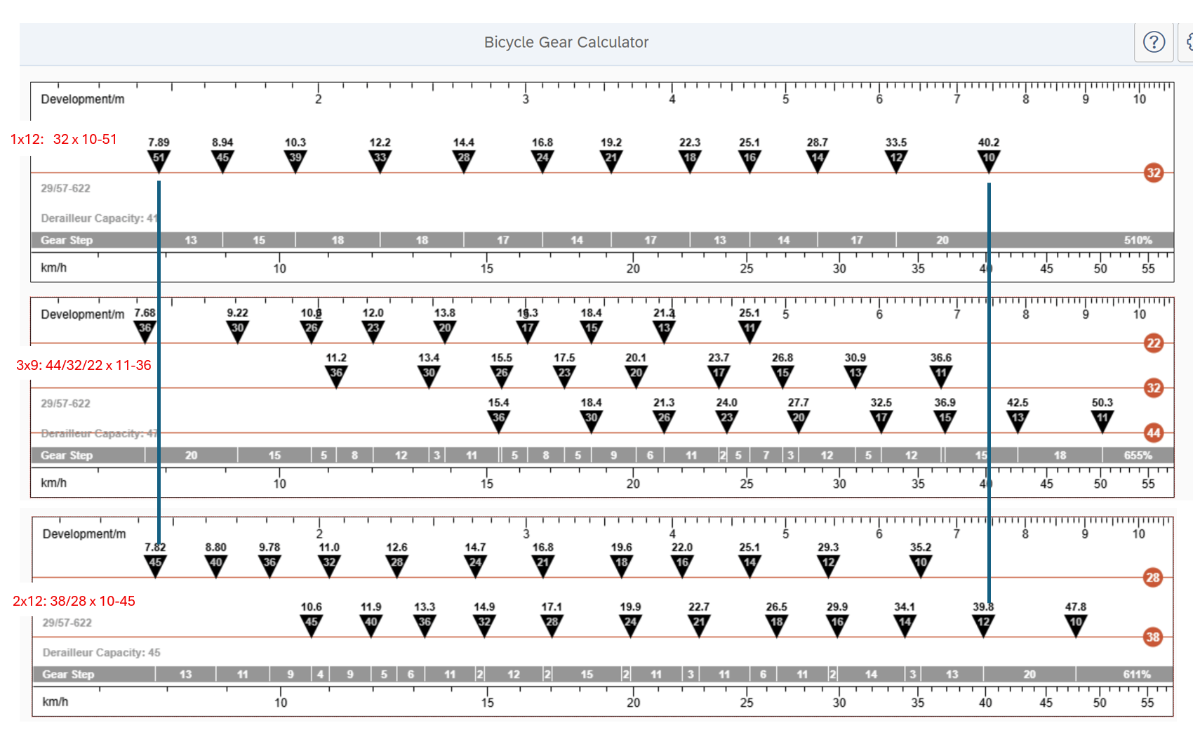Click the 13-tooth sprocket marker labeled 30.9
Viewport: 1200px width, 730px height.
[x=855, y=375]
